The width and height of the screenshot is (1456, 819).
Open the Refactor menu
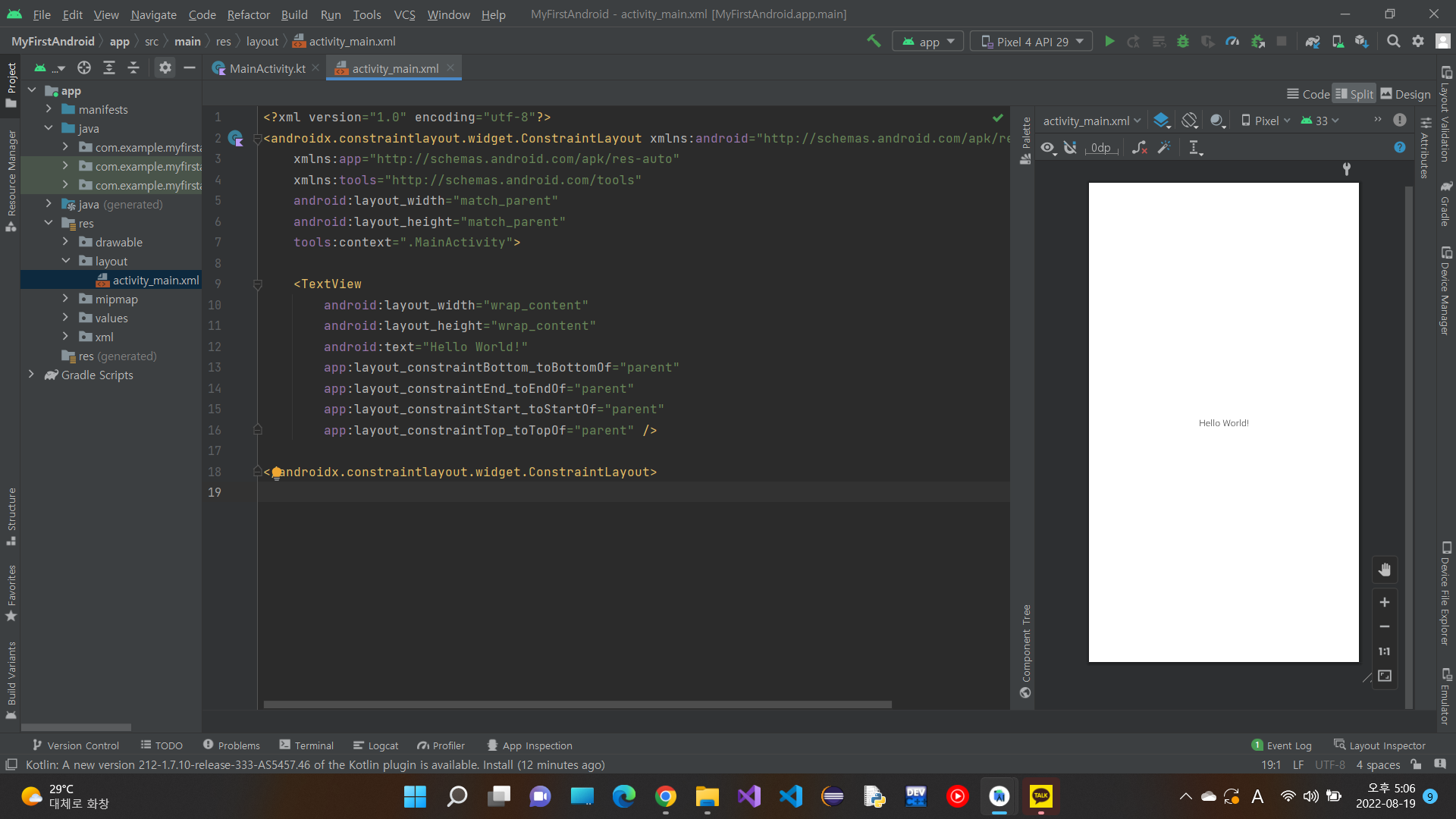248,14
